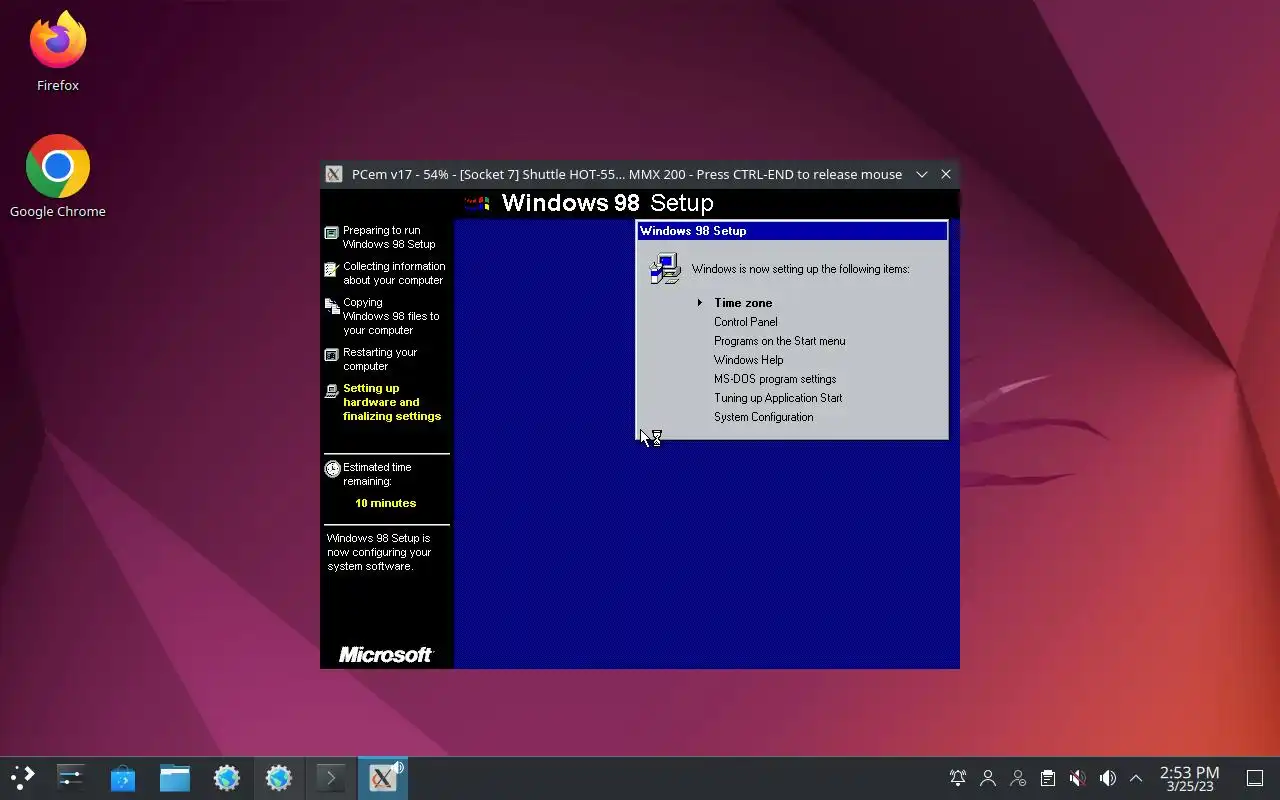This screenshot has width=1280, height=800.
Task: Click the computer icon in Setup dialog
Action: click(x=665, y=269)
